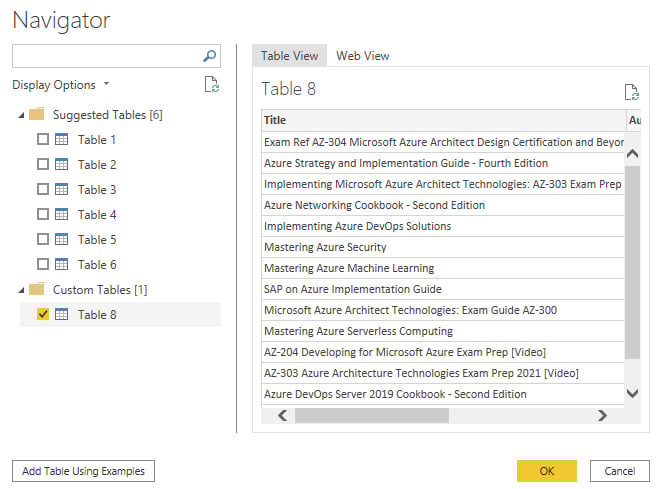
Task: Click the horizontal scroll right arrow
Action: tap(602, 415)
